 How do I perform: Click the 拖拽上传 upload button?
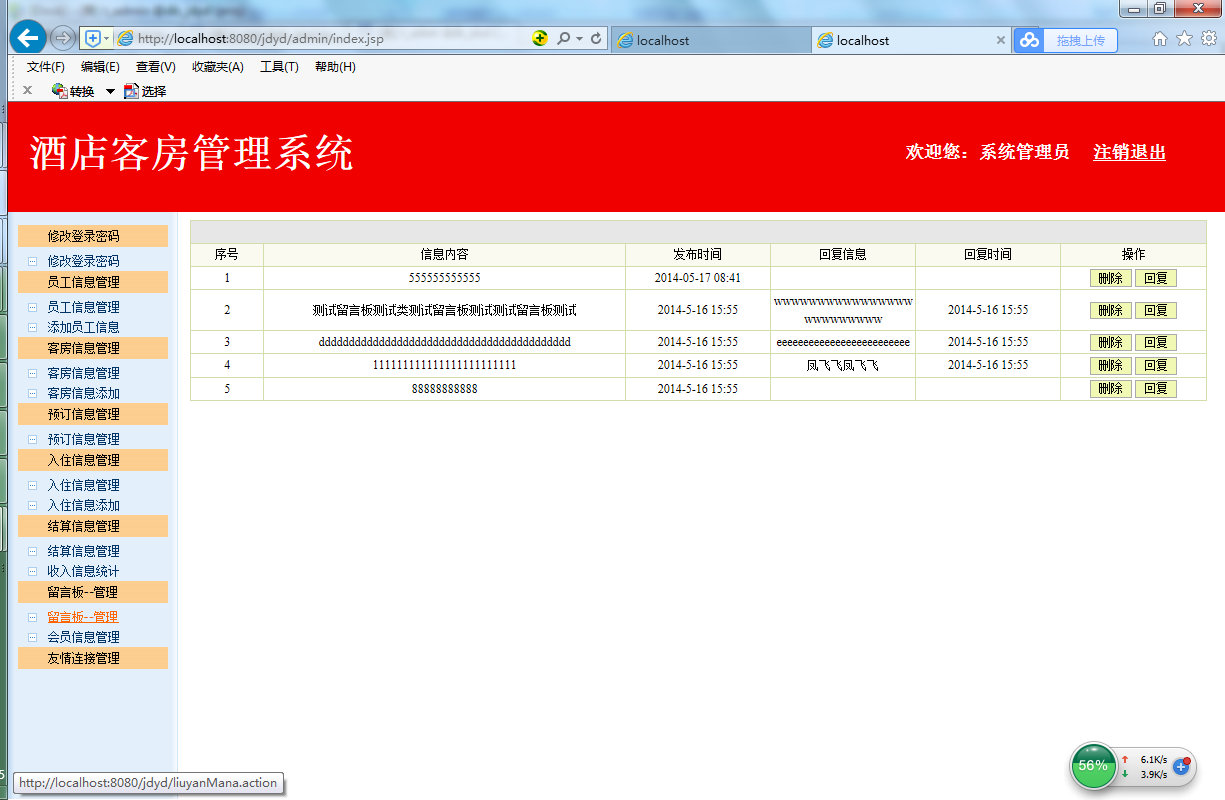pos(1080,40)
